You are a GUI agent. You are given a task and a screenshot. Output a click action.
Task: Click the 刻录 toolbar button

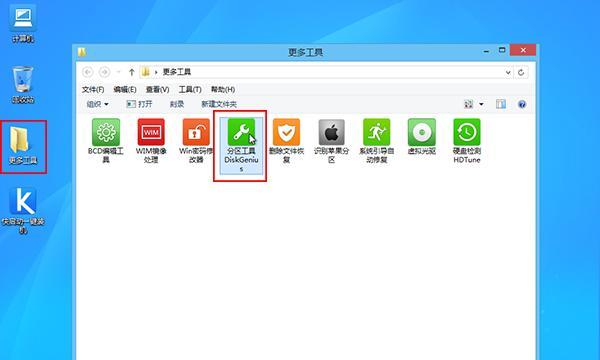tap(176, 104)
